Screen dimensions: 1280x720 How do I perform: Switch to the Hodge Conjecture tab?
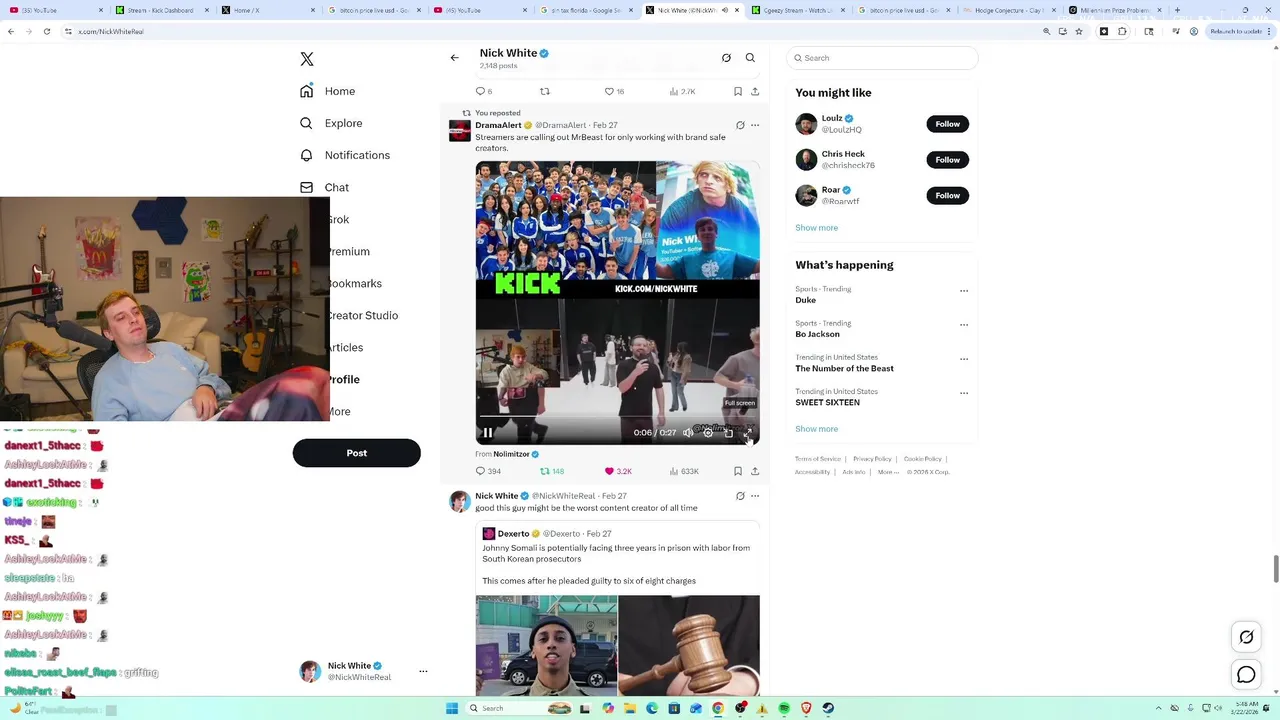coord(1007,10)
